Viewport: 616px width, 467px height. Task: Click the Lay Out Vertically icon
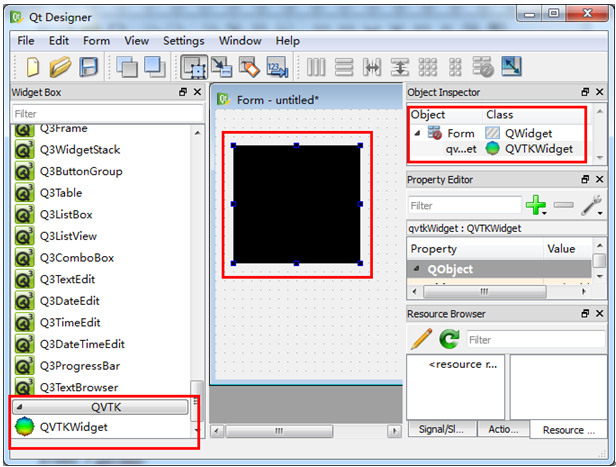(344, 67)
